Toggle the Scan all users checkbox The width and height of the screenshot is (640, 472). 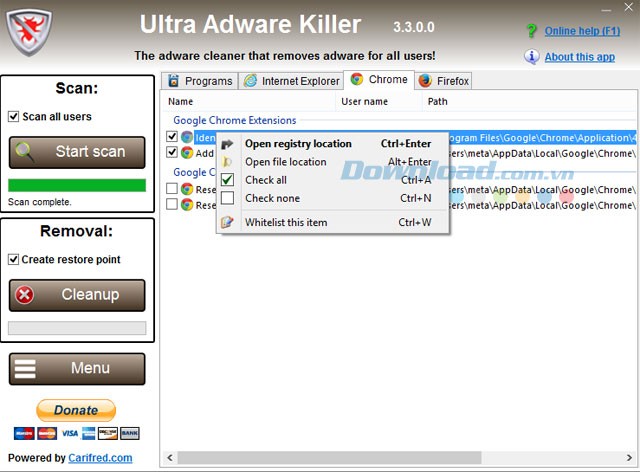(x=13, y=116)
